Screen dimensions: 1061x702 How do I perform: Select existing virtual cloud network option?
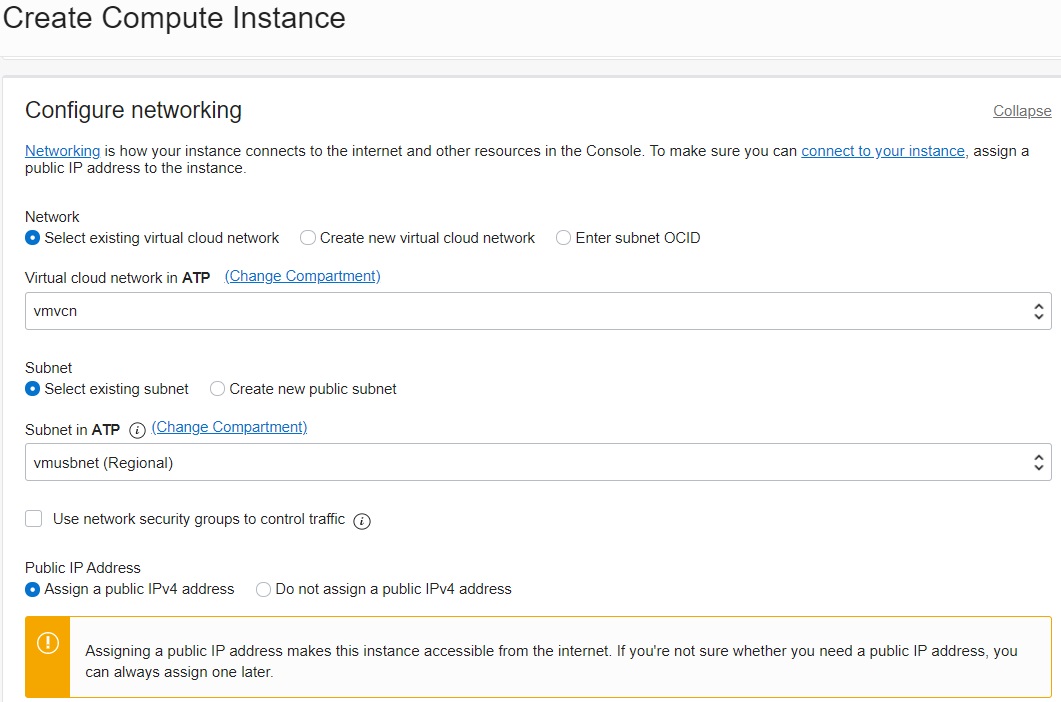click(x=32, y=238)
